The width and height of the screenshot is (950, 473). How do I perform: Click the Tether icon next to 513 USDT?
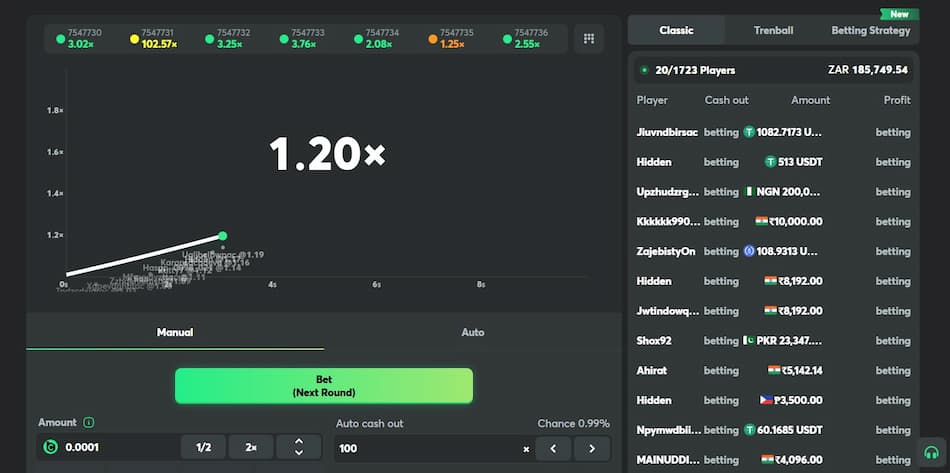tap(771, 162)
